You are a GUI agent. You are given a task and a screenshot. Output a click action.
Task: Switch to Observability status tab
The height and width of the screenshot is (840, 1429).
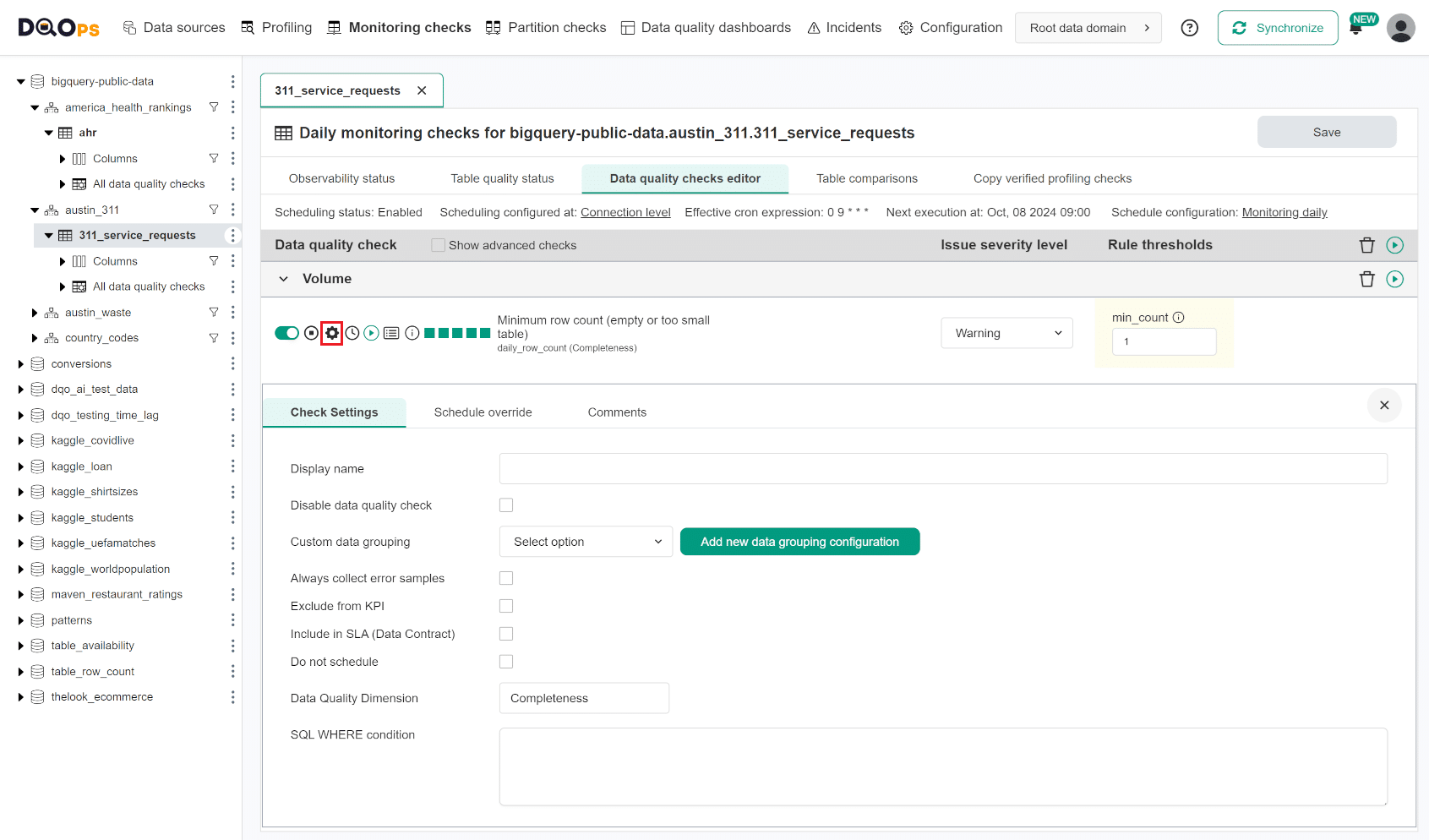tap(341, 178)
